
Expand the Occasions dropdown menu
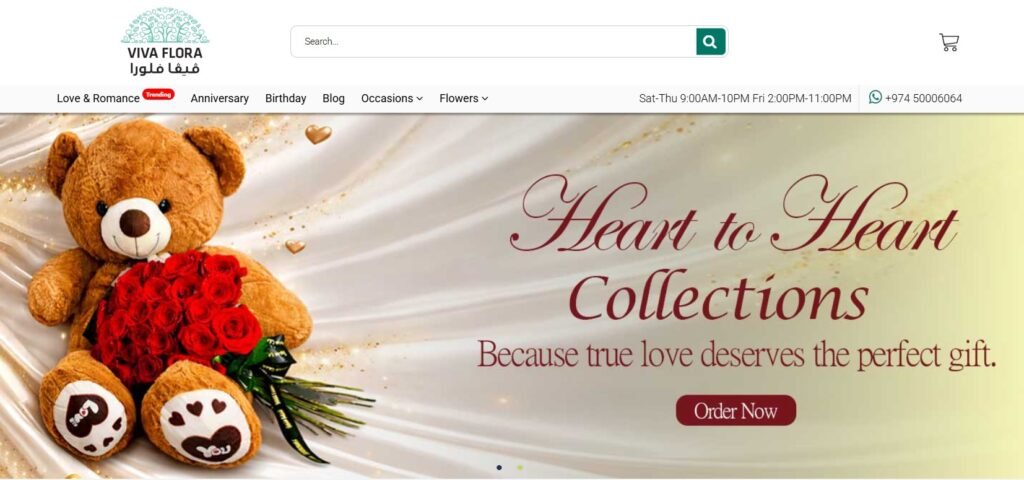392,99
